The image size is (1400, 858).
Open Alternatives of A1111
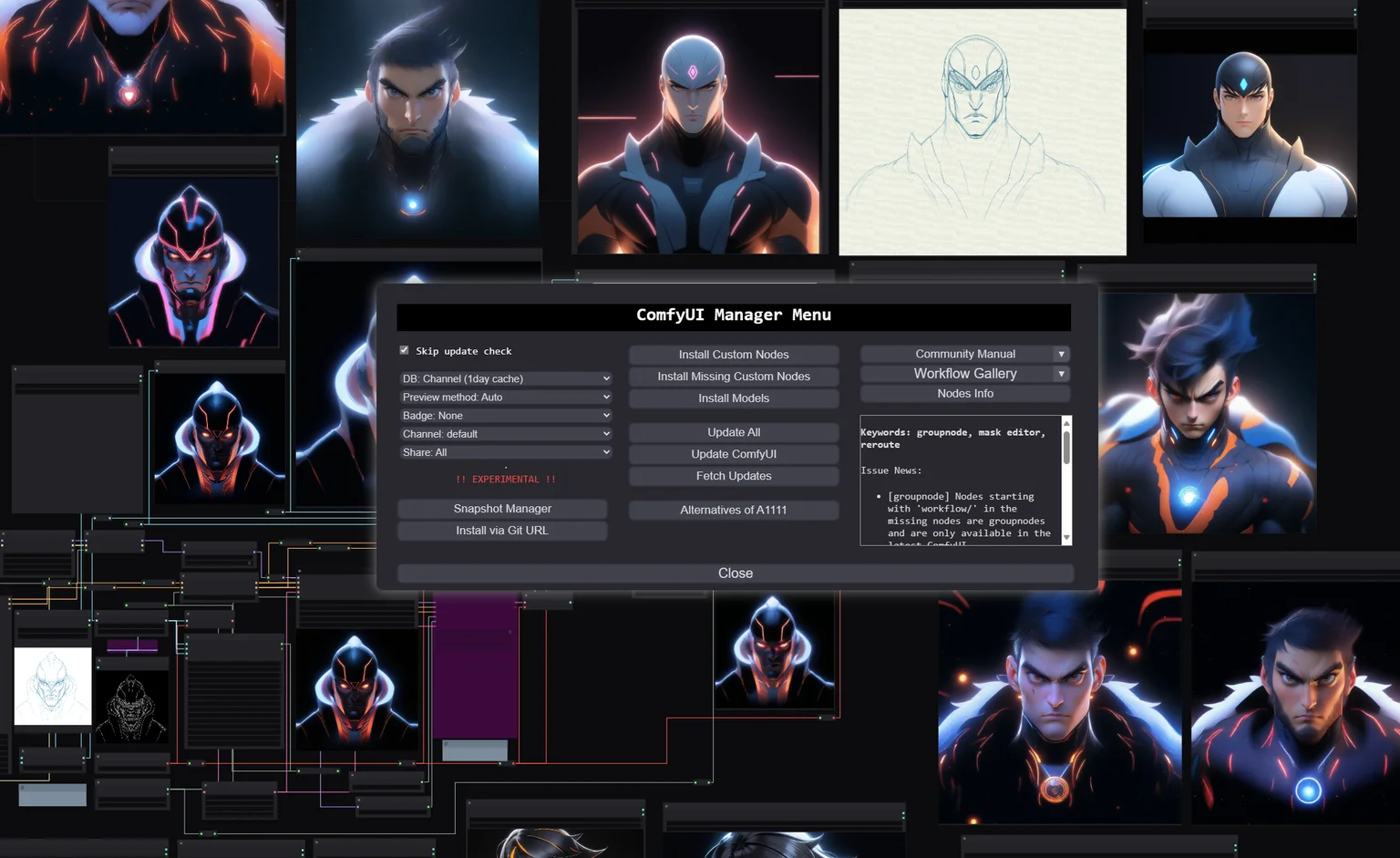734,510
